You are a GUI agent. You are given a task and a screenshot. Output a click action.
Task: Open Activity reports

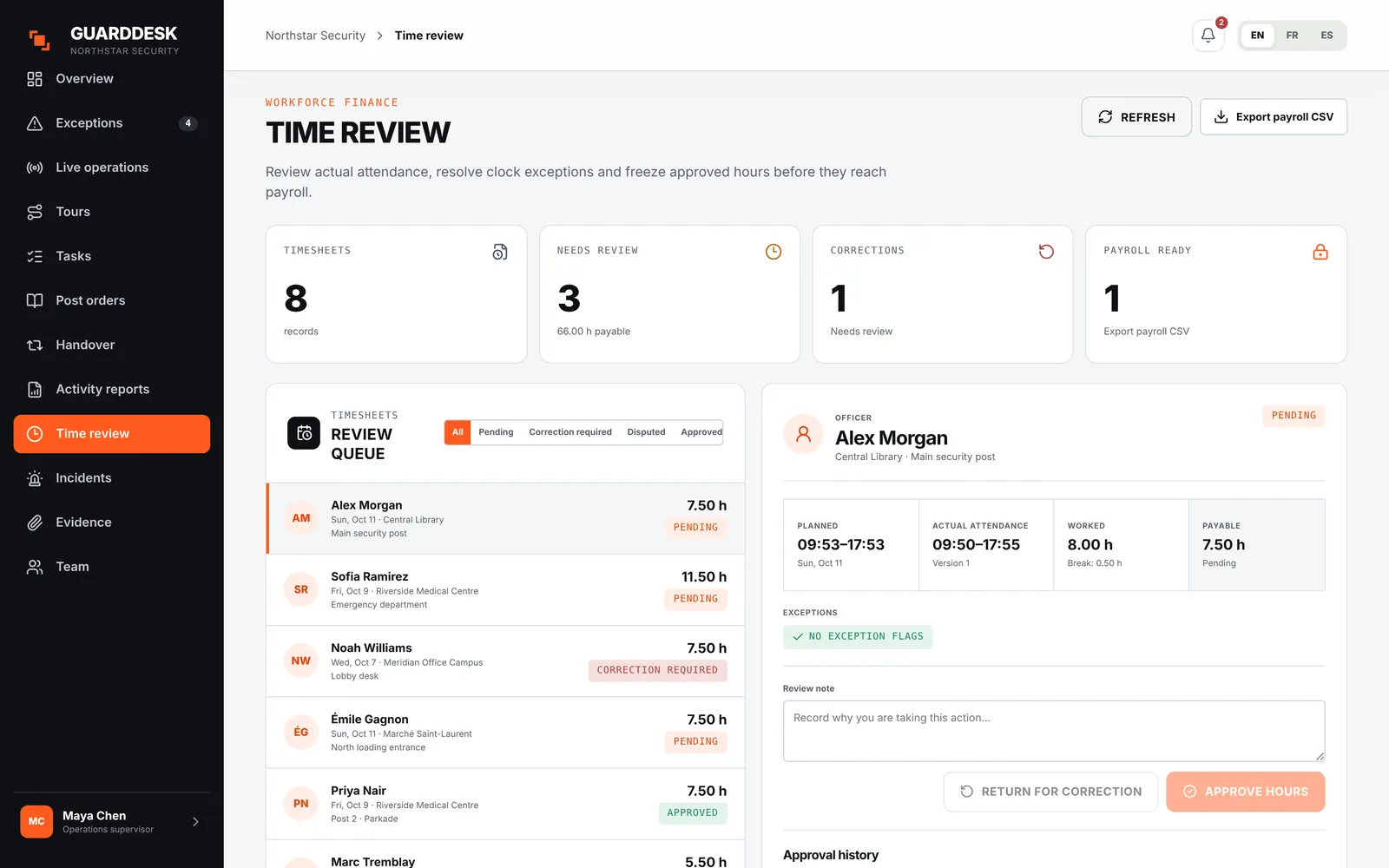[112, 389]
